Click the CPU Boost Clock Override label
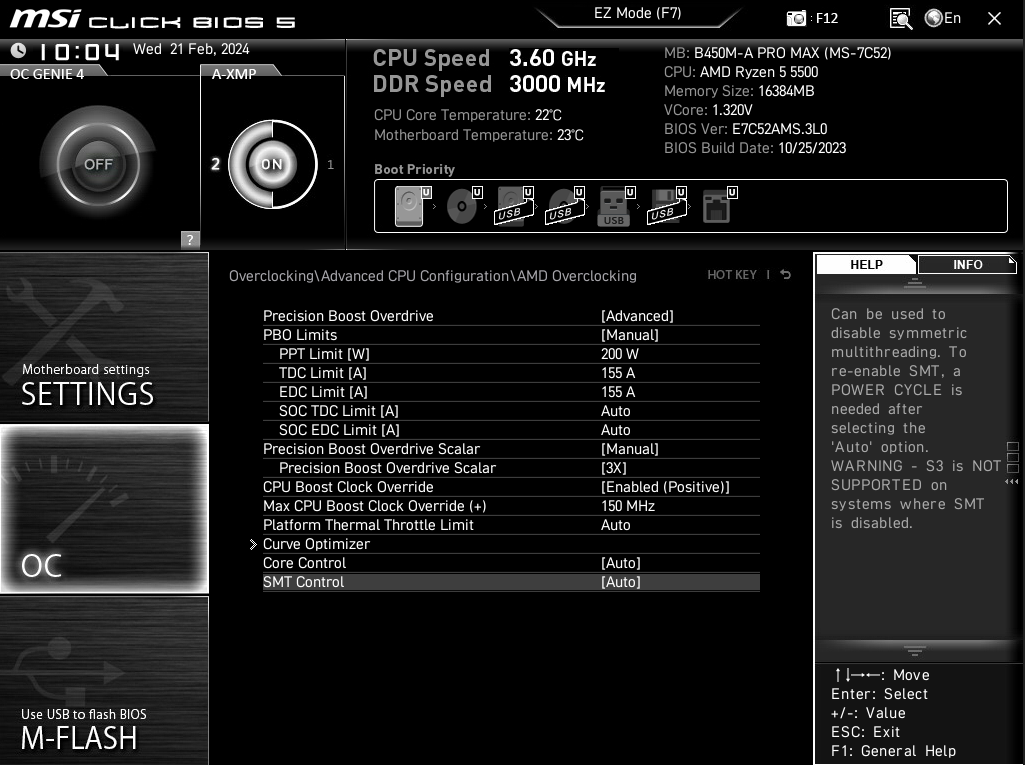Image resolution: width=1025 pixels, height=765 pixels. tap(348, 487)
